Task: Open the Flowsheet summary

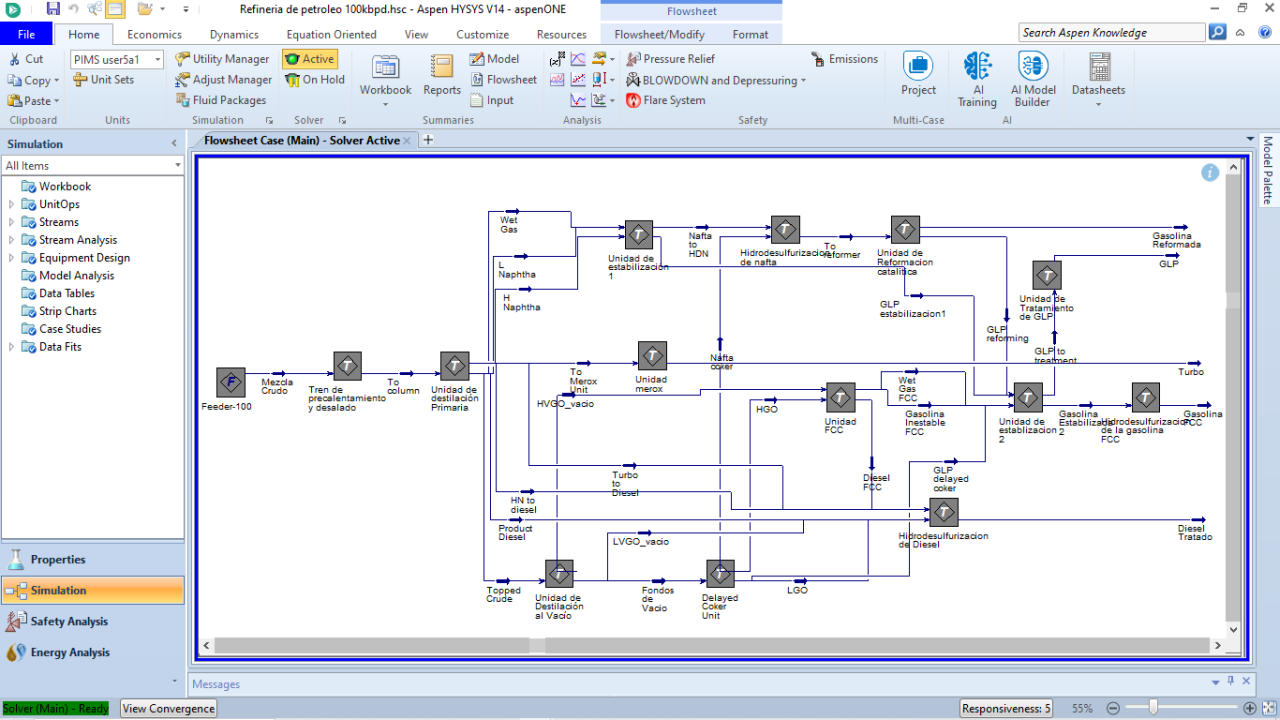Action: coord(503,80)
